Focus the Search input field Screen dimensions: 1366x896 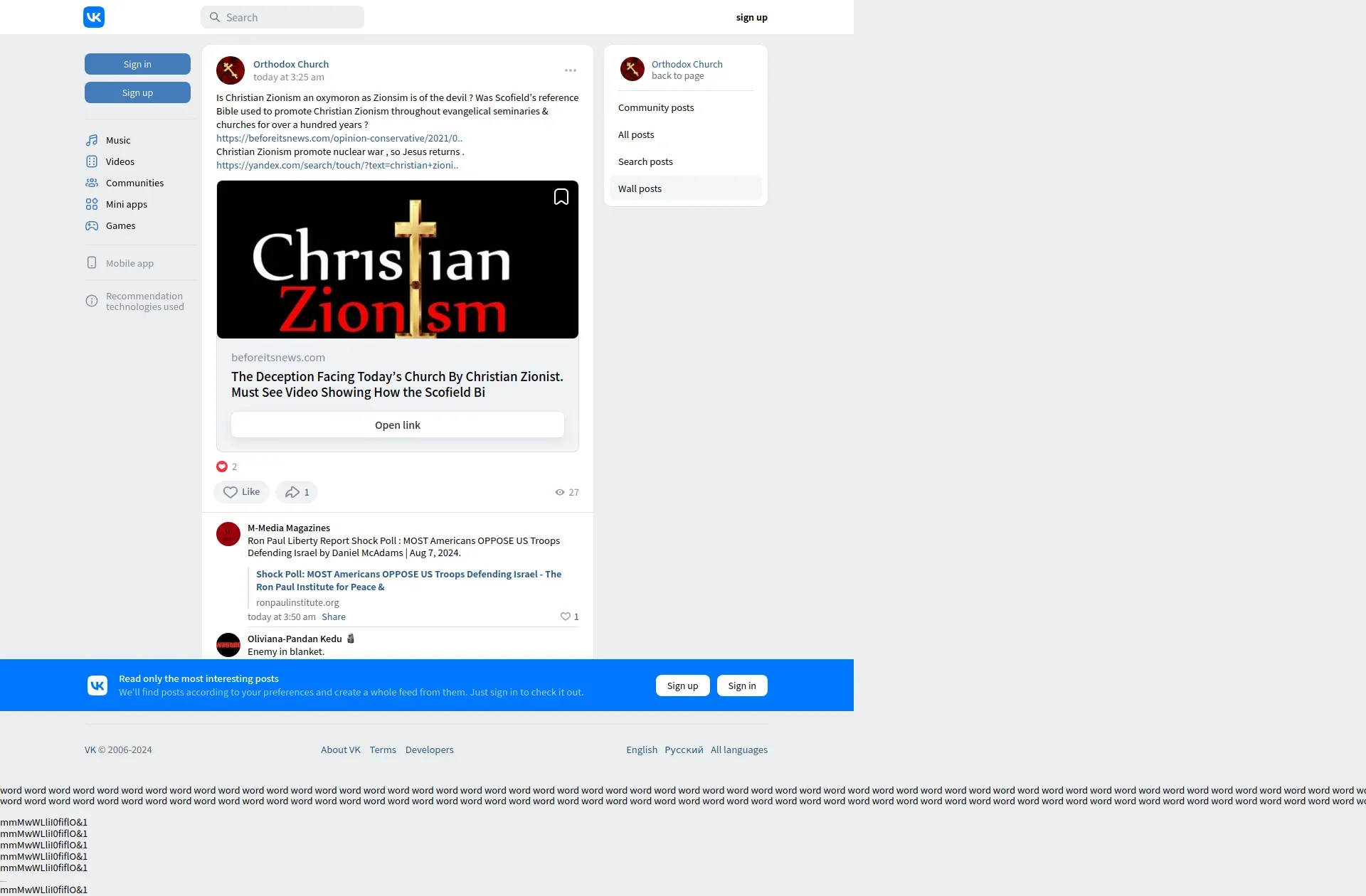point(290,17)
